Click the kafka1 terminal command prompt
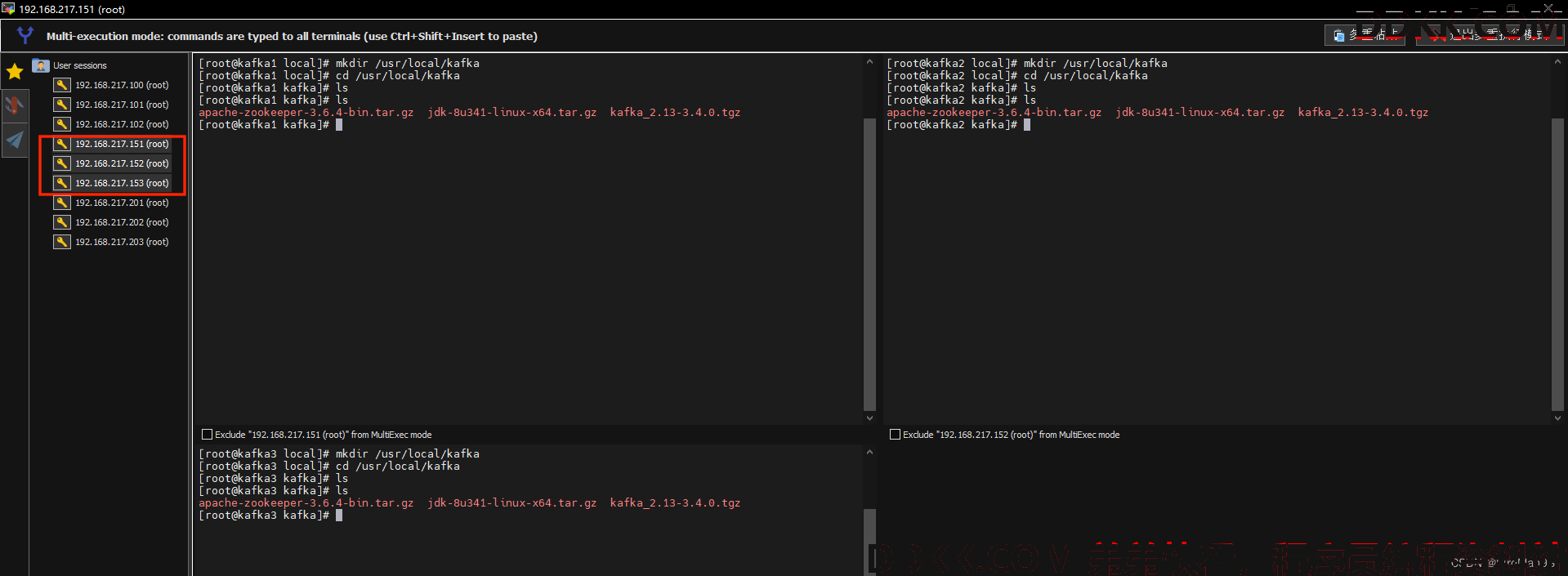Screen dimensions: 1568x576 click(270, 125)
